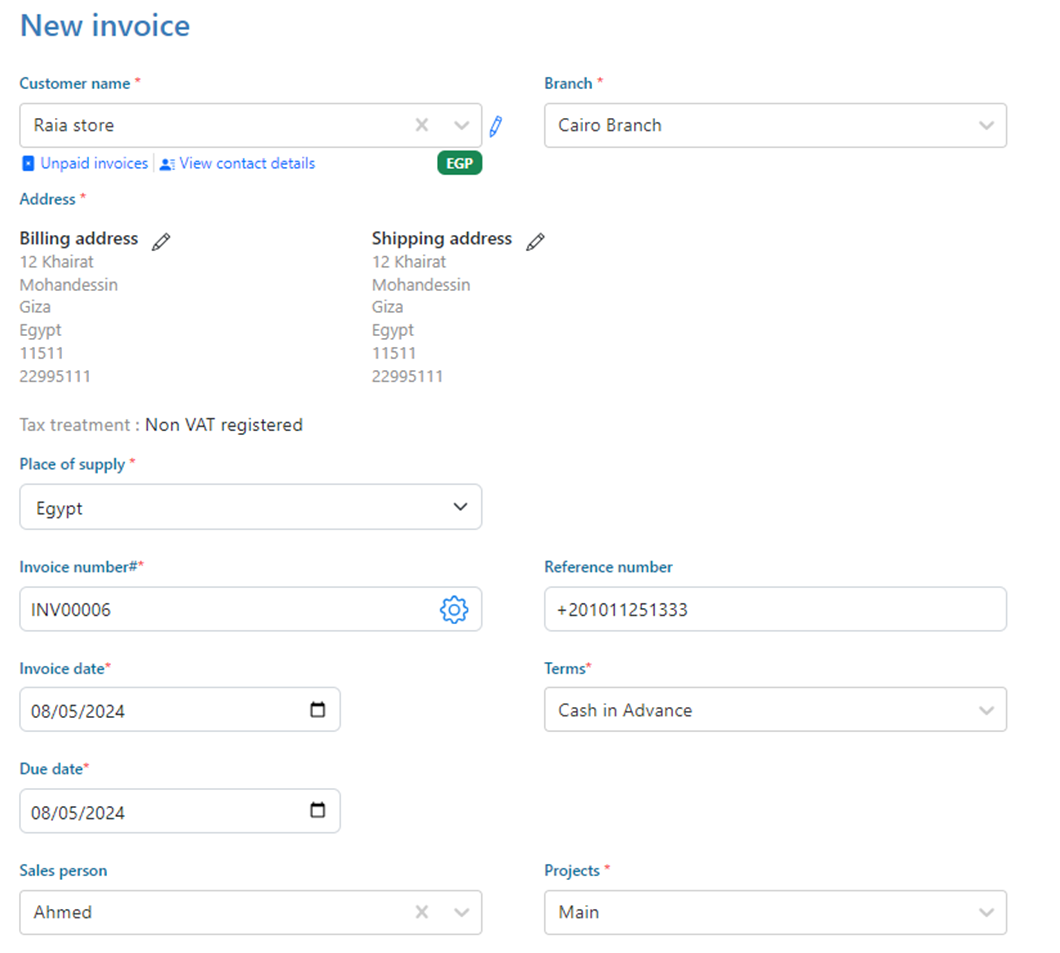Open the Due date calendar picker
Image resolution: width=1060 pixels, height=953 pixels.
(x=318, y=811)
